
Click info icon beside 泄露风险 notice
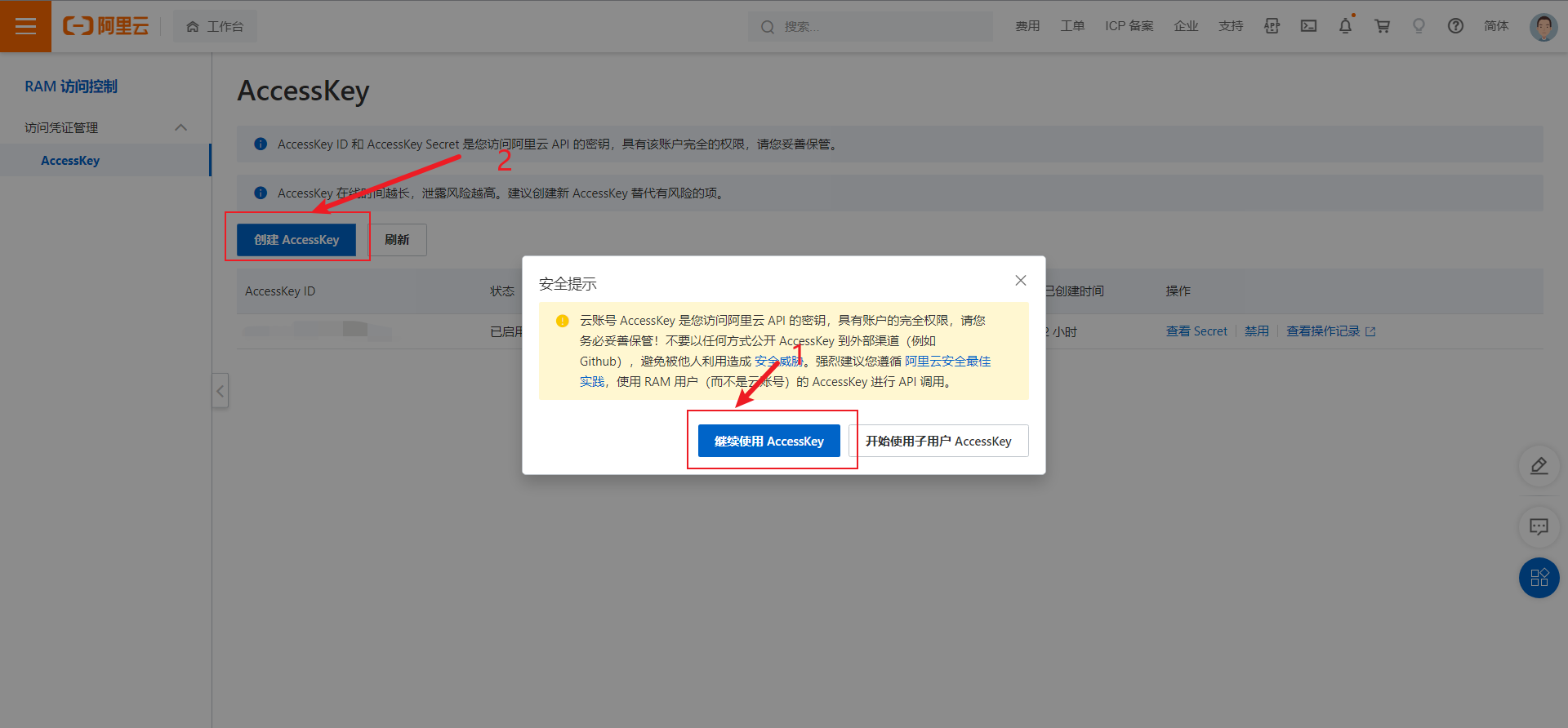[261, 193]
